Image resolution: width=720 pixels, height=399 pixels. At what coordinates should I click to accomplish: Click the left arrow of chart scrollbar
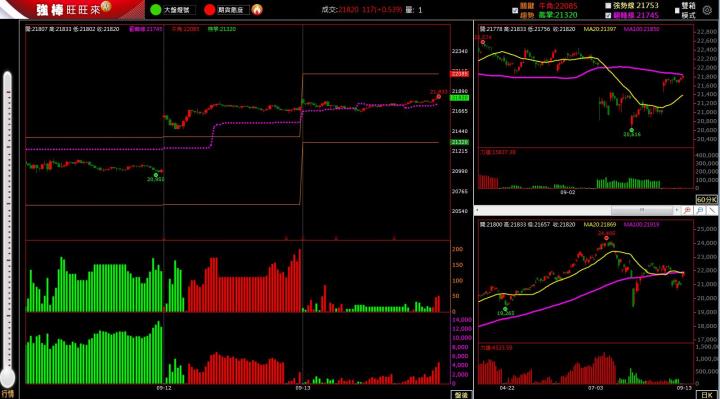(x=478, y=210)
